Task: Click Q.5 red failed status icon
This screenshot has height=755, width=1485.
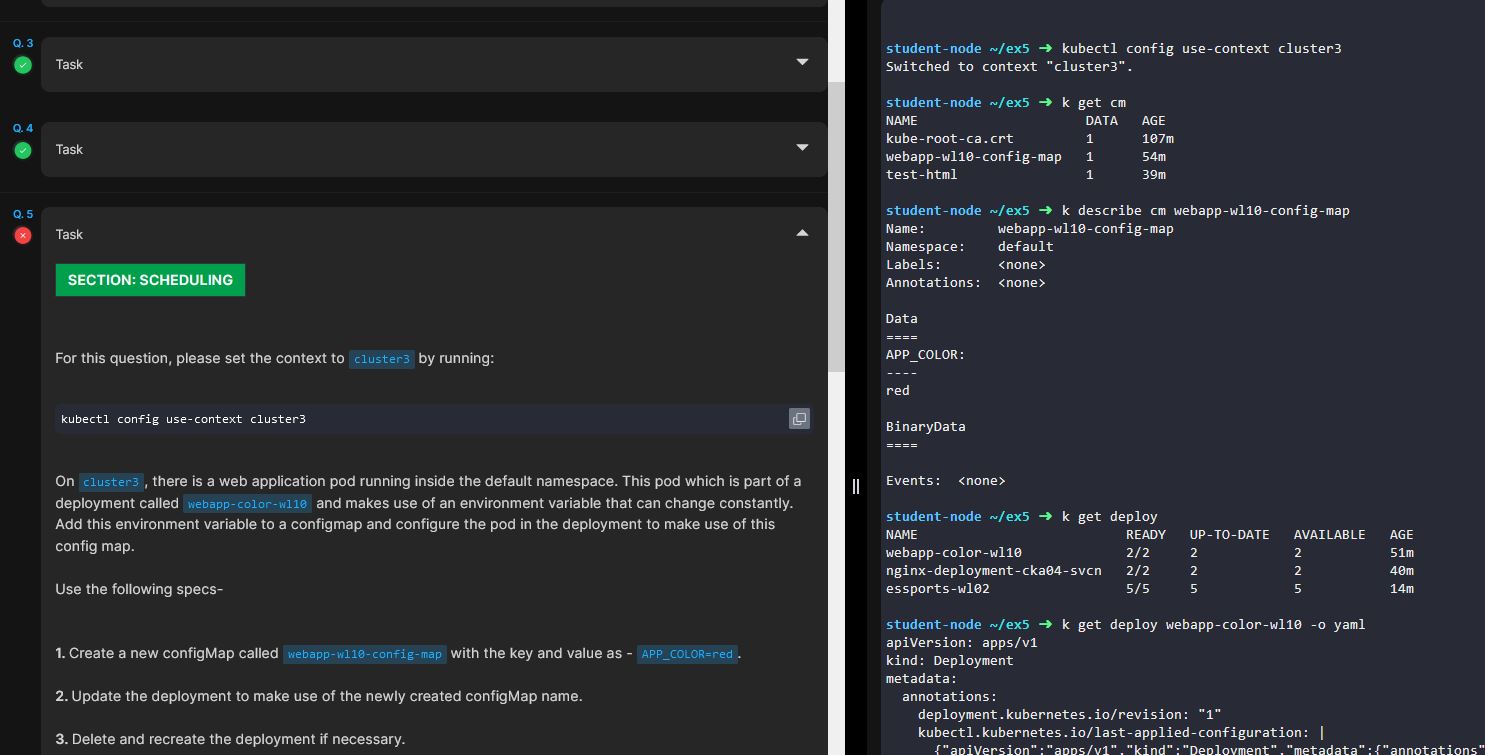Action: (23, 235)
